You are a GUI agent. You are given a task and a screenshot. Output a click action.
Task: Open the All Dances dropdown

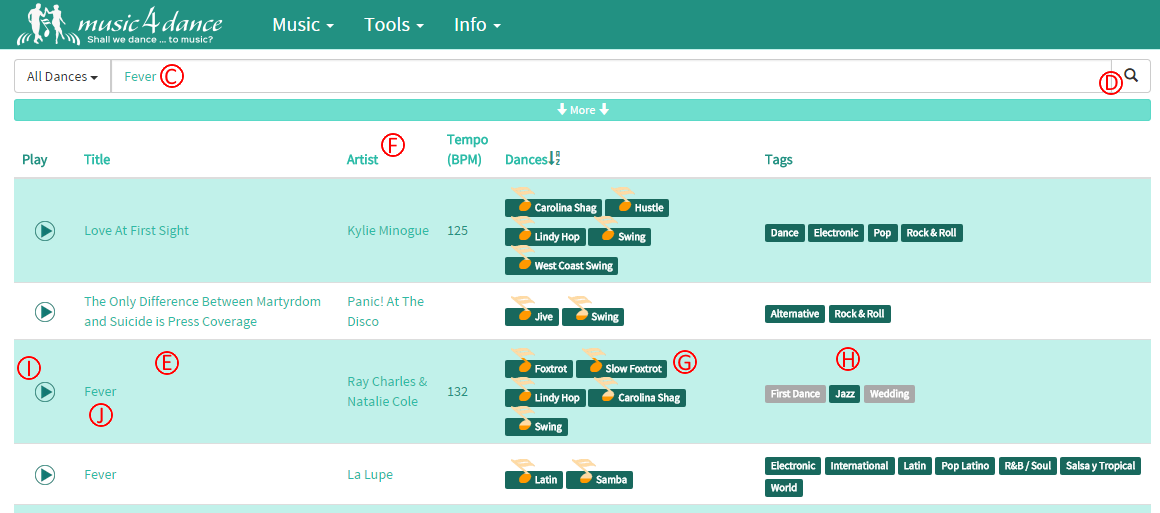tap(62, 77)
